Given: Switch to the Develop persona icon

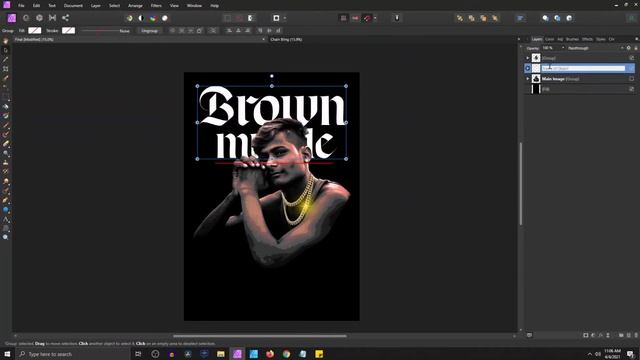Looking at the screenshot, I should [39, 18].
